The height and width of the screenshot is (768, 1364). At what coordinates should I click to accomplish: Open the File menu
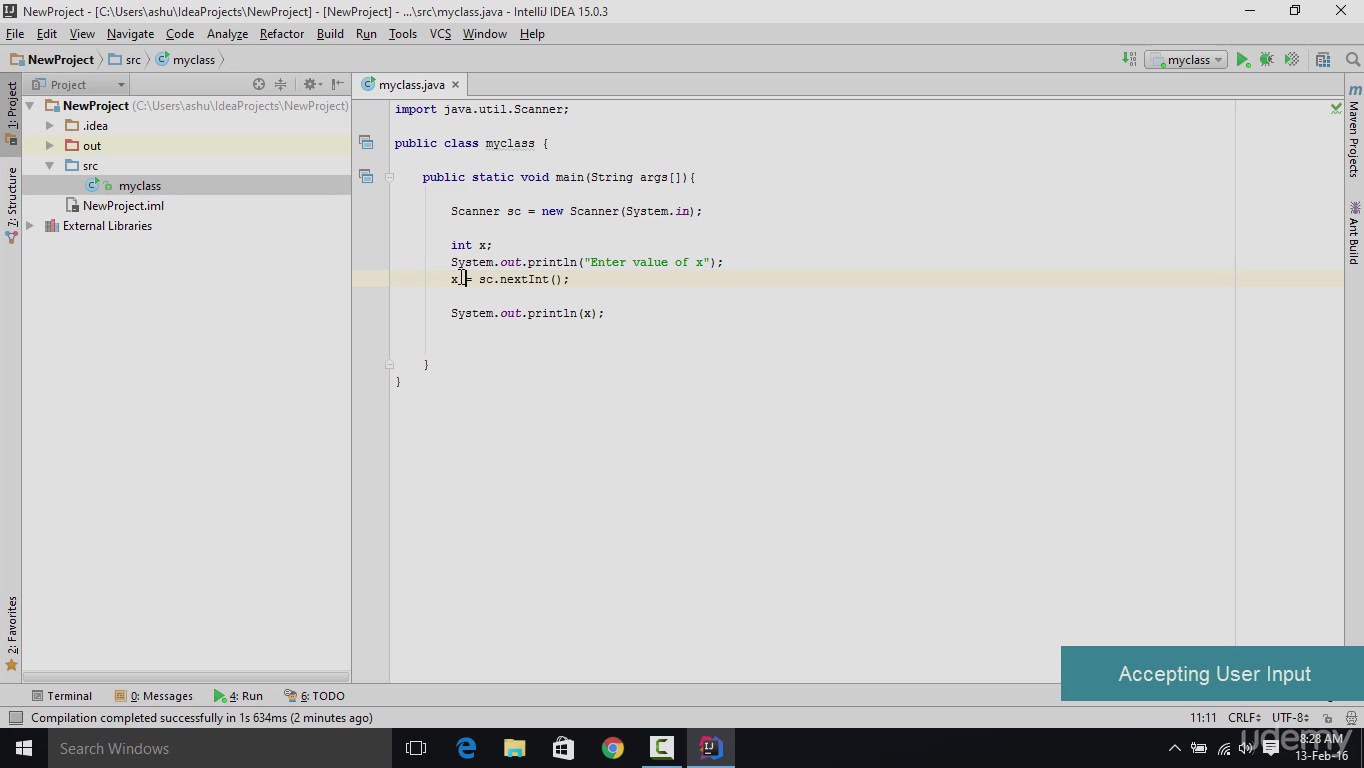(15, 34)
